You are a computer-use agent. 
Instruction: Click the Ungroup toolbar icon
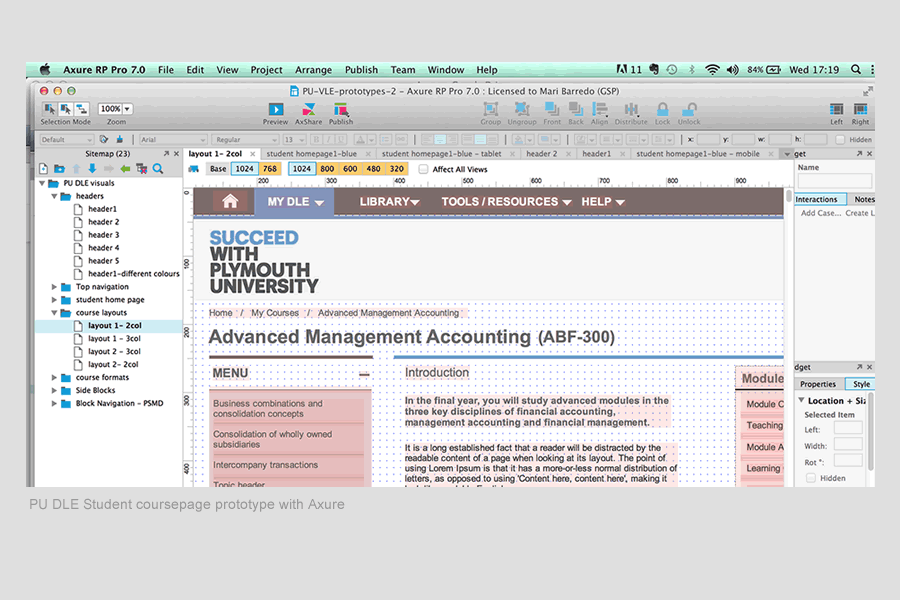click(x=522, y=109)
